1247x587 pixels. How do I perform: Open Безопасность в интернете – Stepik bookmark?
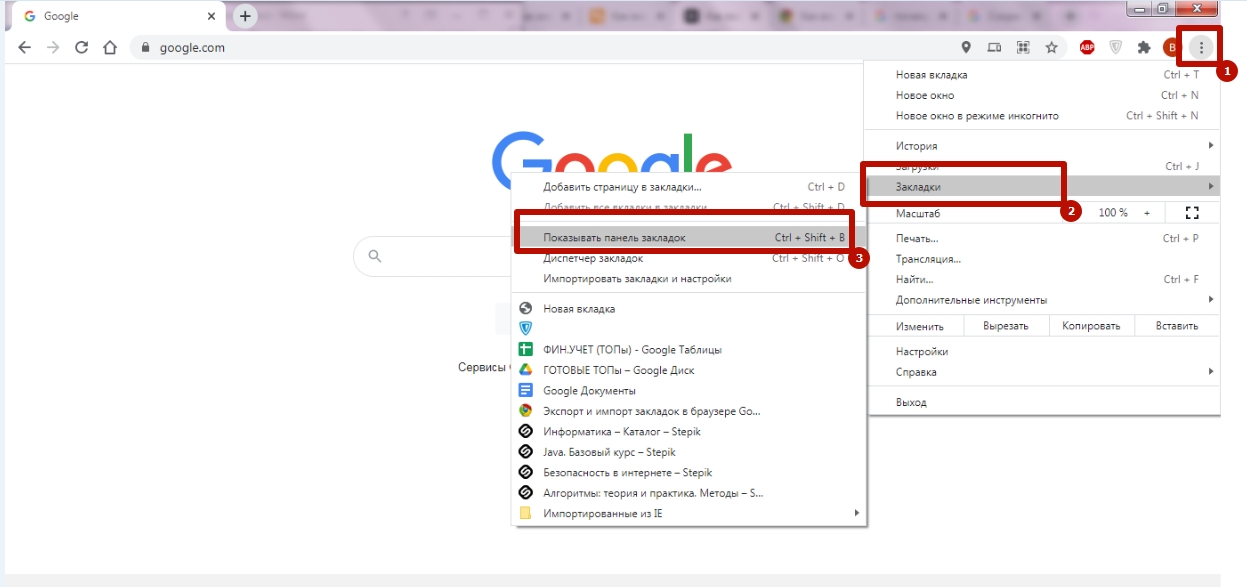[689, 472]
